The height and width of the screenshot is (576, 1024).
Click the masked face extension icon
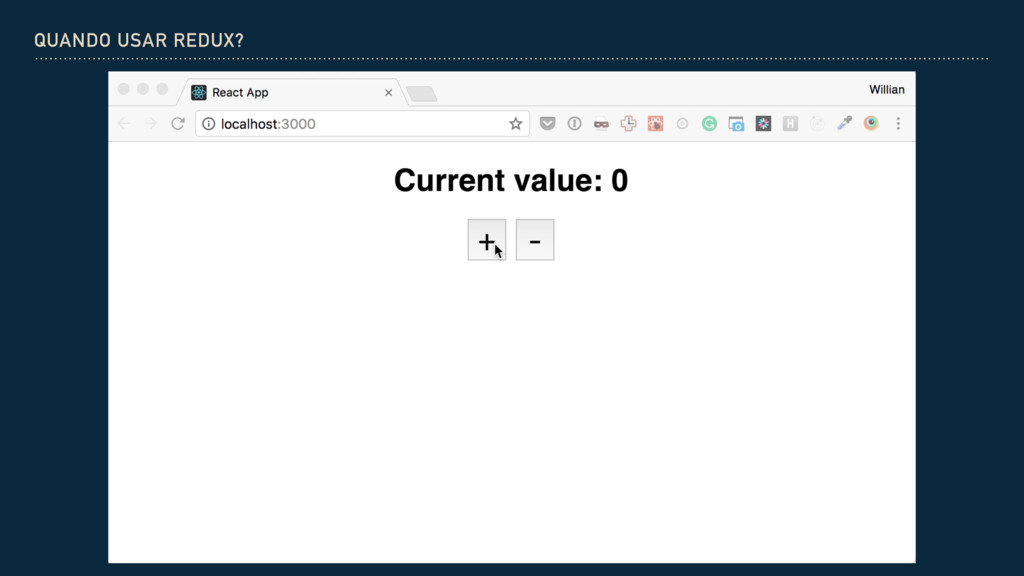(x=601, y=123)
